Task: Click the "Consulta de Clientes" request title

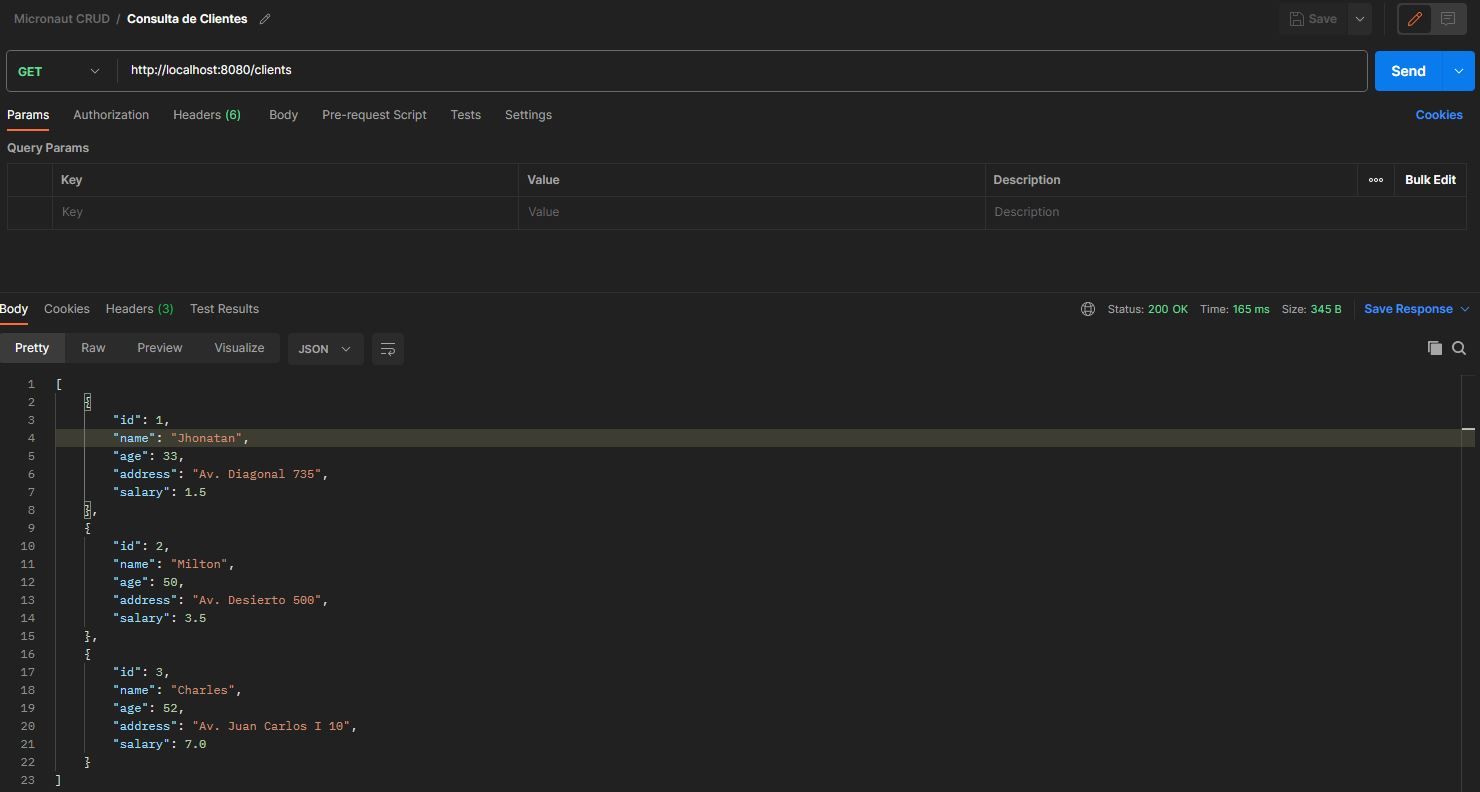Action: [187, 19]
